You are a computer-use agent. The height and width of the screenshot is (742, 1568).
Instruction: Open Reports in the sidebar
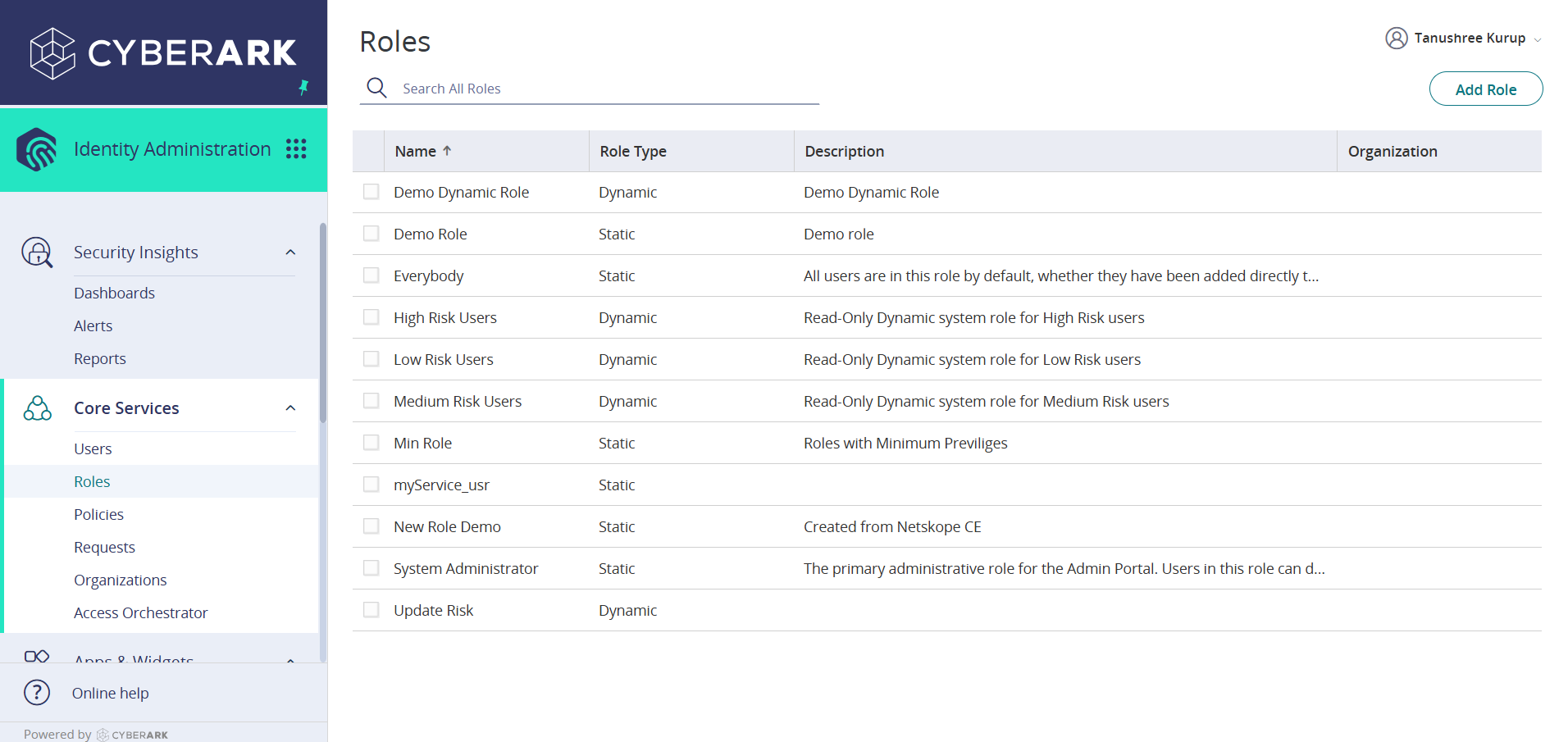click(100, 358)
